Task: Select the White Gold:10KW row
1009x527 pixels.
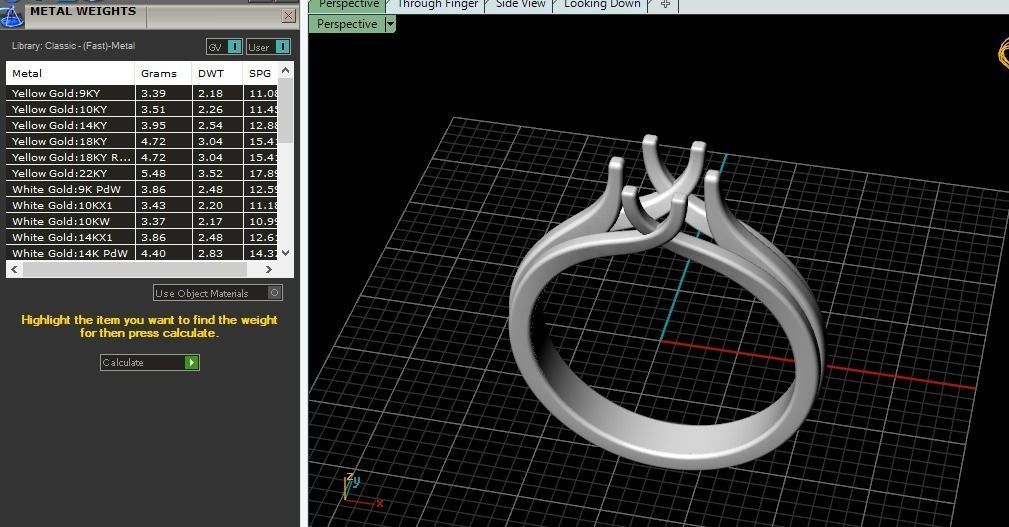Action: pyautogui.click(x=142, y=221)
